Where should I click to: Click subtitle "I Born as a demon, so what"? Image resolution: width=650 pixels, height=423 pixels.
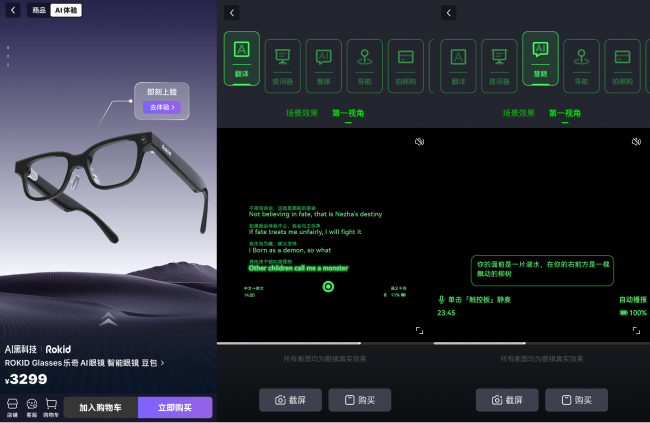pyautogui.click(x=290, y=250)
